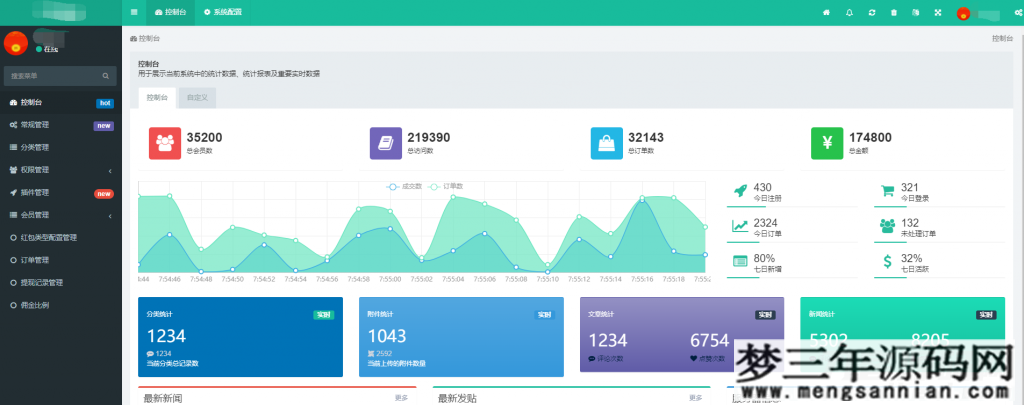Open notifications via the bell icon
The height and width of the screenshot is (405, 1024).
[x=849, y=12]
